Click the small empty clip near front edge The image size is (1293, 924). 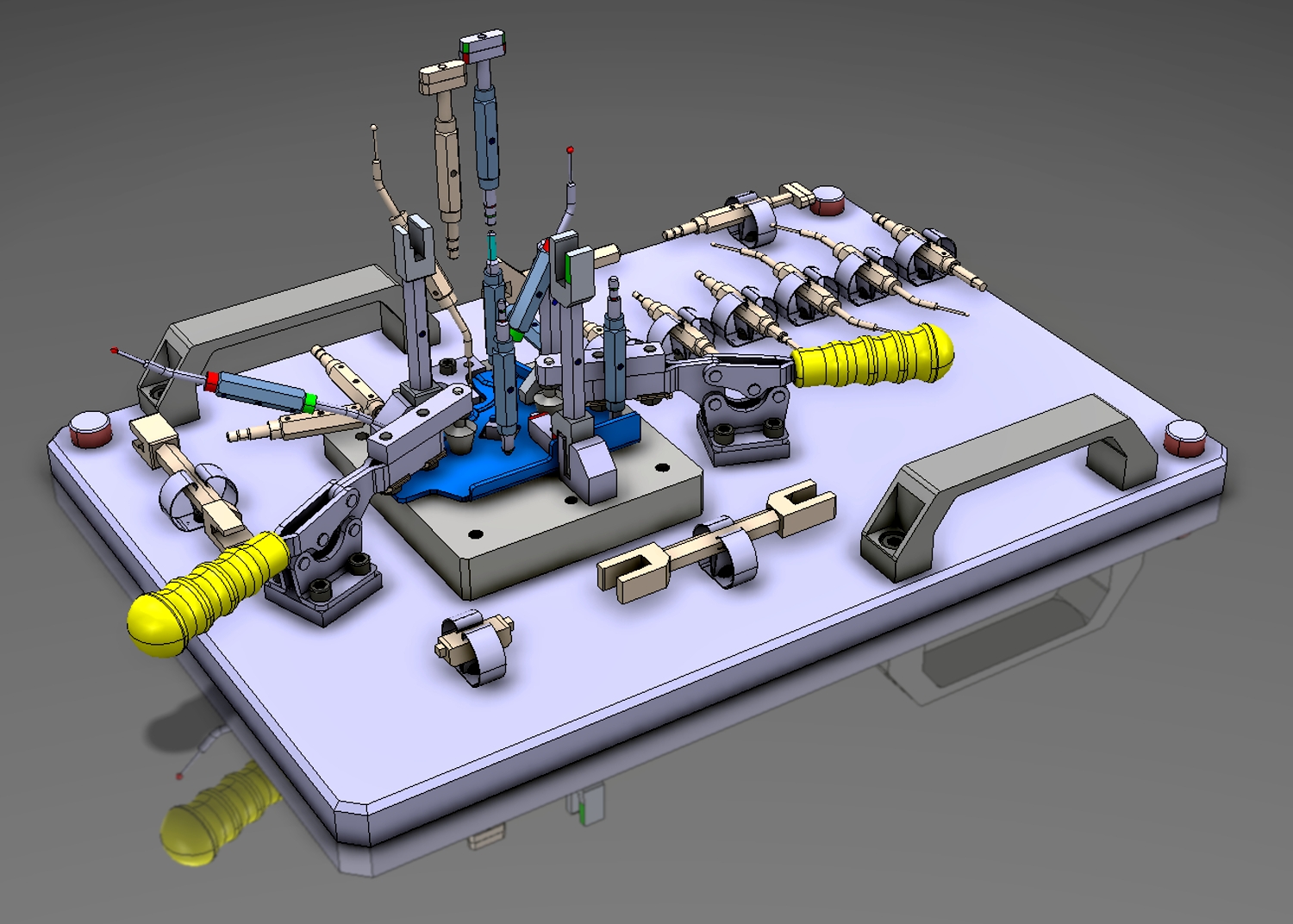point(476,648)
